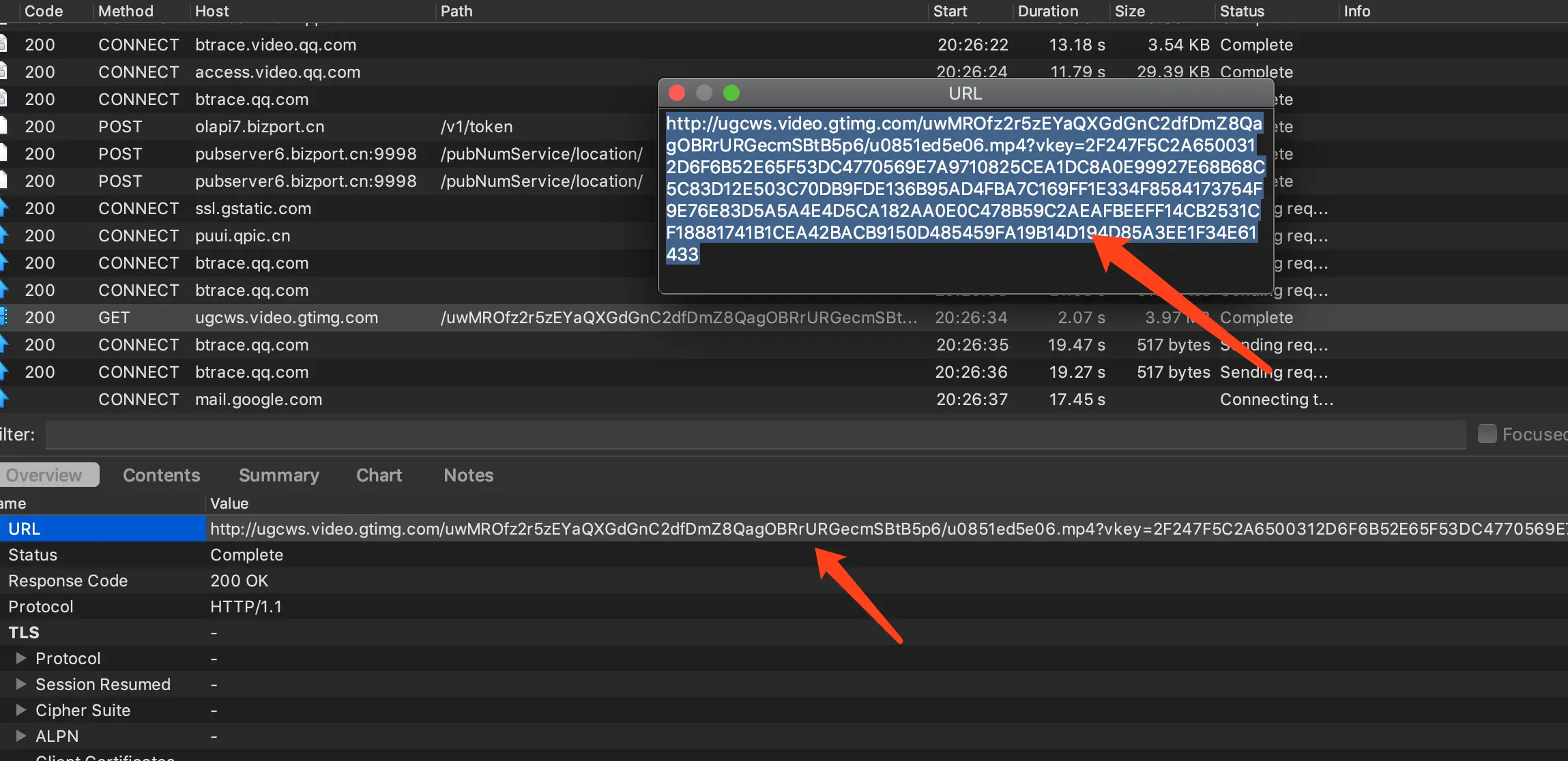Click the green zoom button of URL popup
1568x761 pixels.
(731, 93)
